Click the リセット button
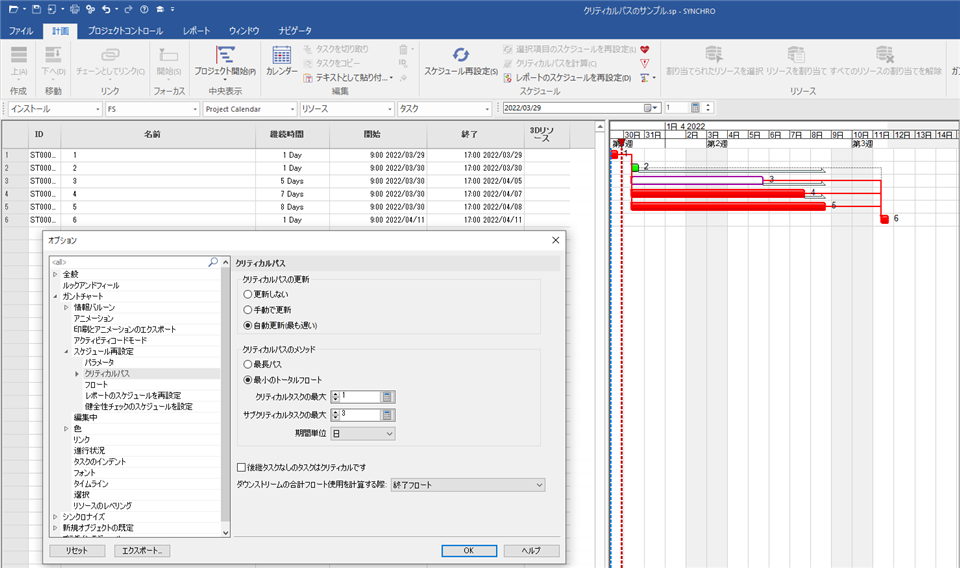This screenshot has height=568, width=960. coord(77,550)
